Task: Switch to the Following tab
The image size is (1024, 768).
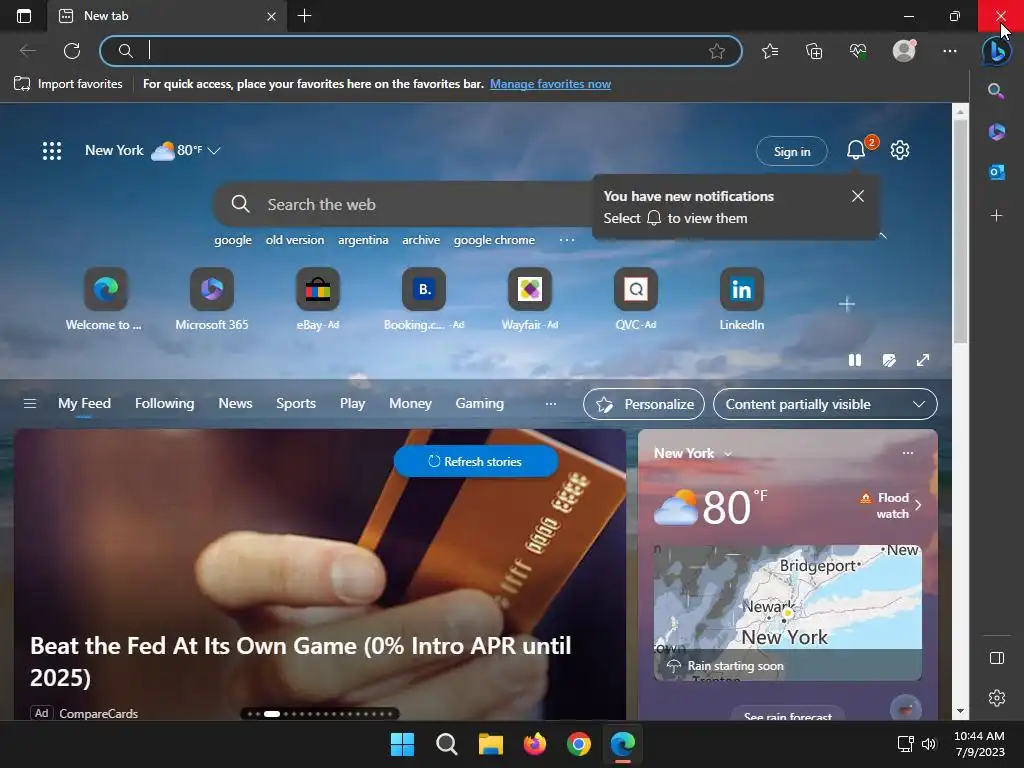Action: click(165, 404)
